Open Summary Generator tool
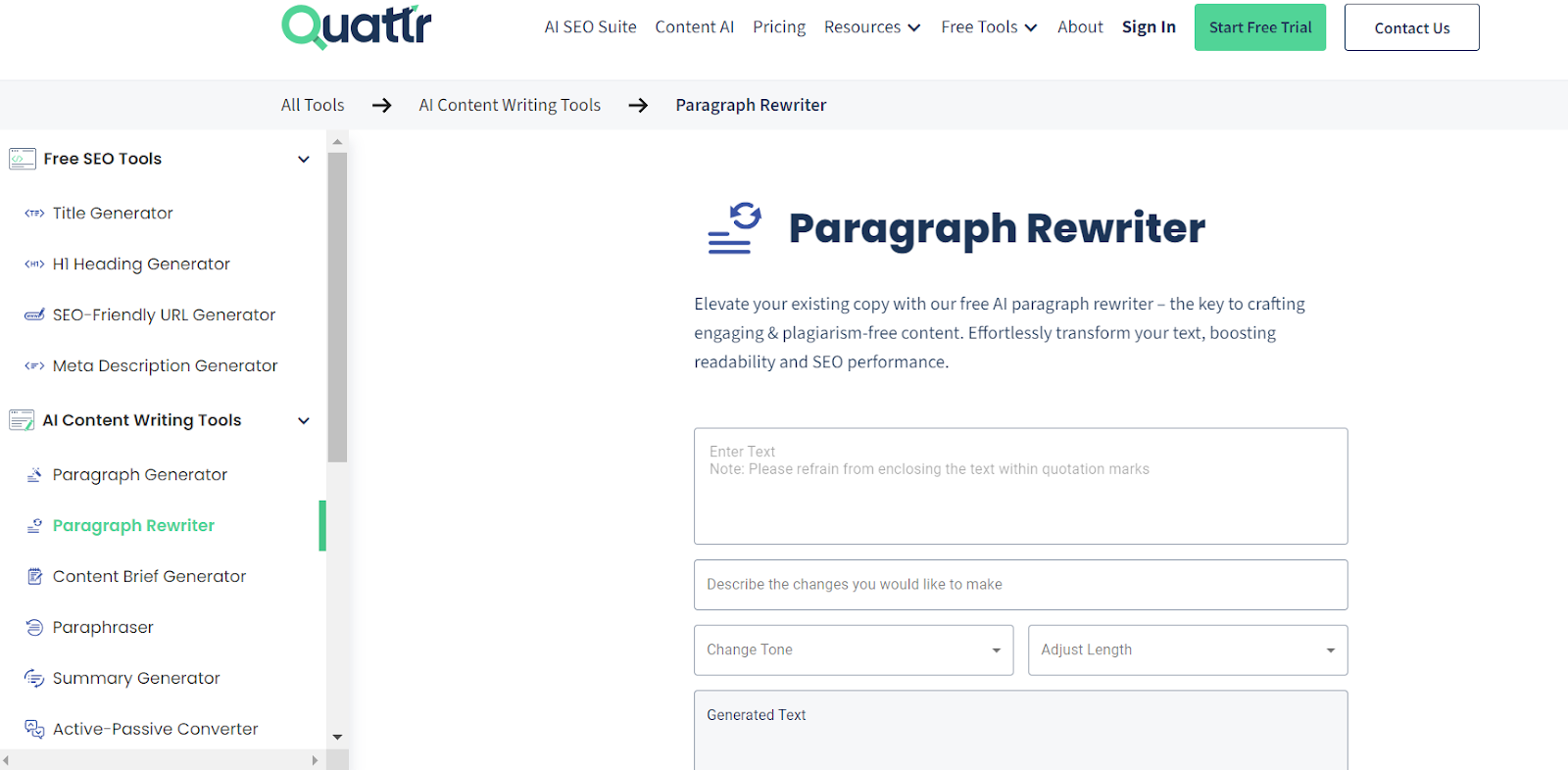 (x=136, y=679)
